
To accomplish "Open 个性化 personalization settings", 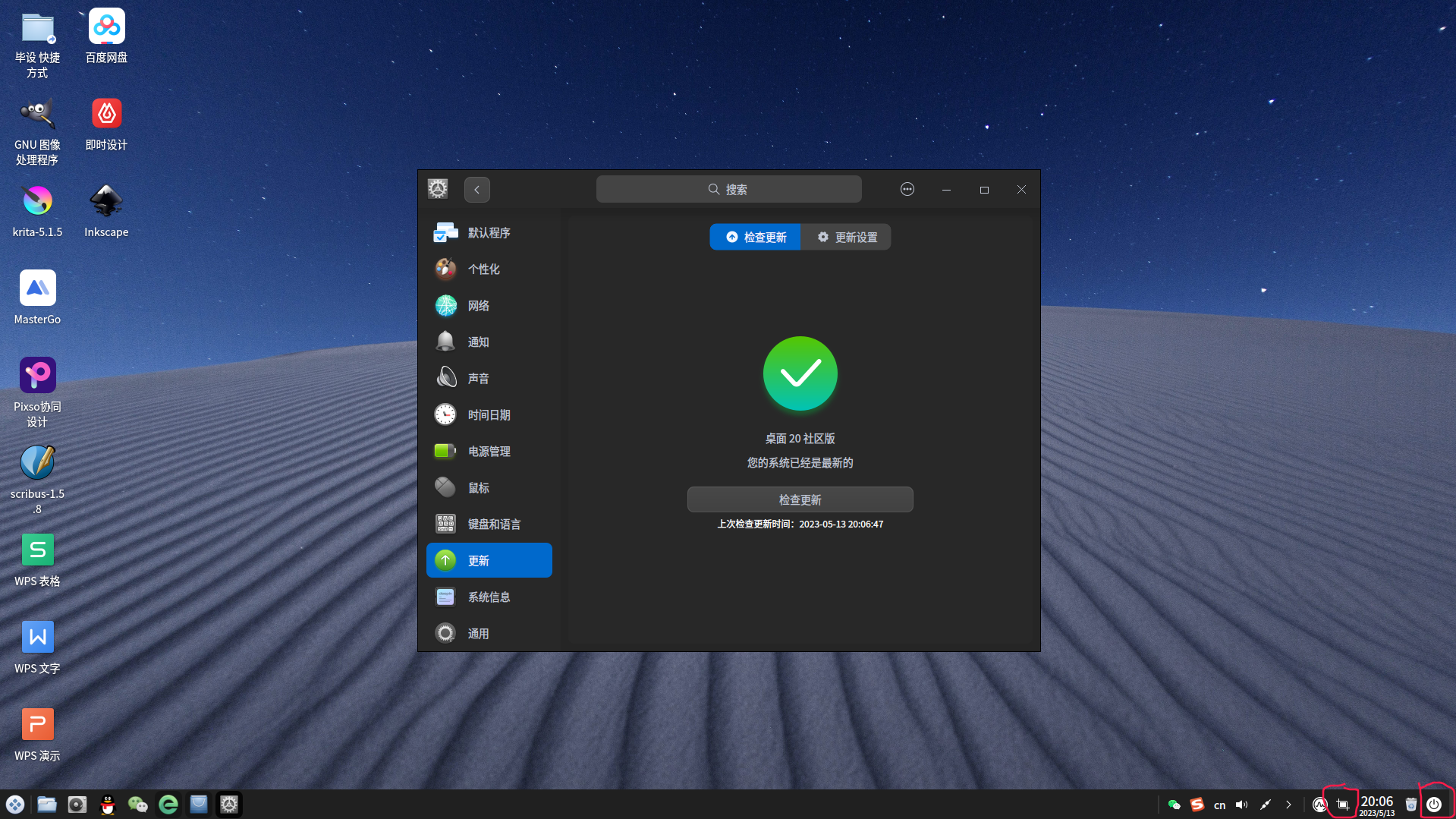I will (489, 269).
